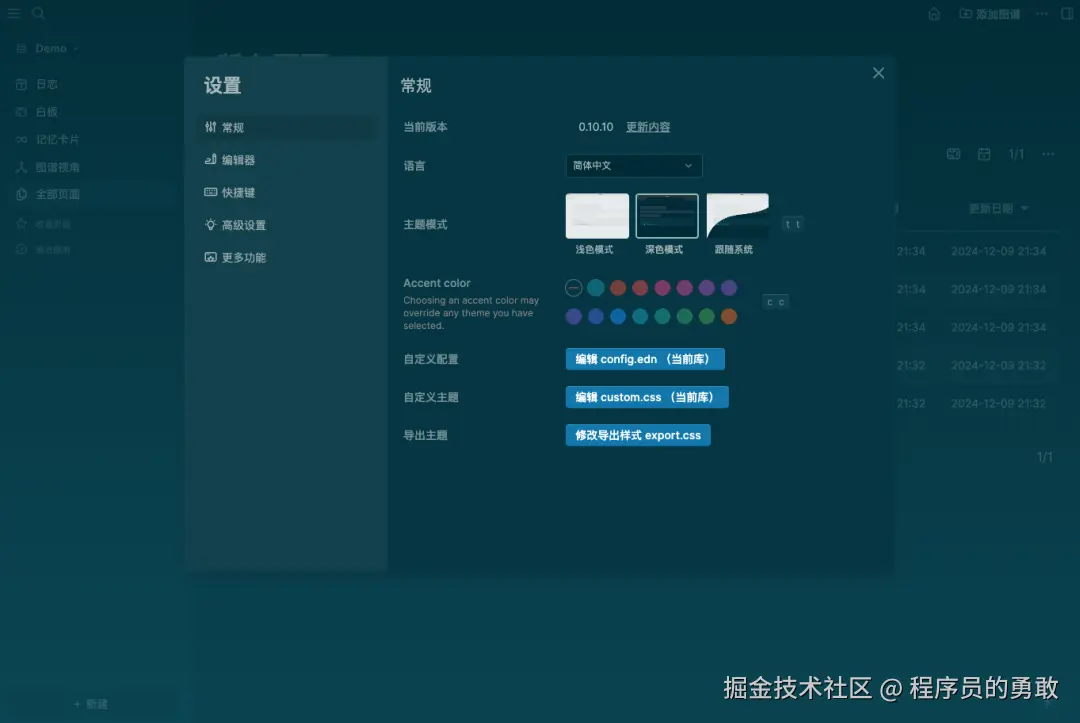Open the Journals (日志) page from sidebar
Screen dimensions: 1080x723
pos(45,84)
